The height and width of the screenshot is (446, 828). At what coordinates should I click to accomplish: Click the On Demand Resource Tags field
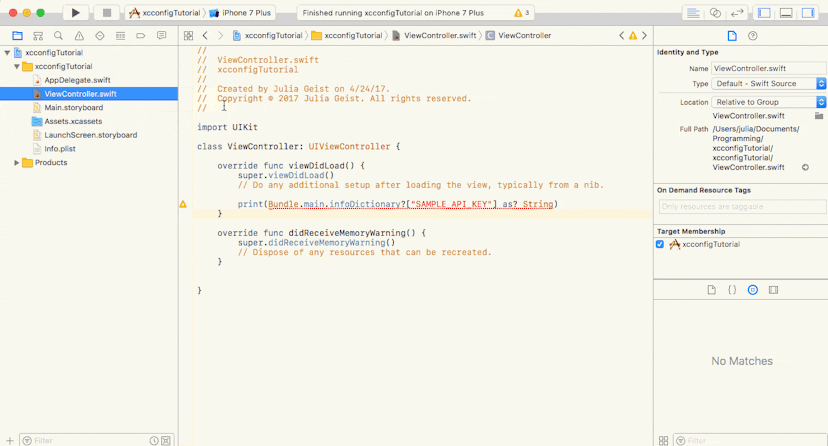(742, 206)
